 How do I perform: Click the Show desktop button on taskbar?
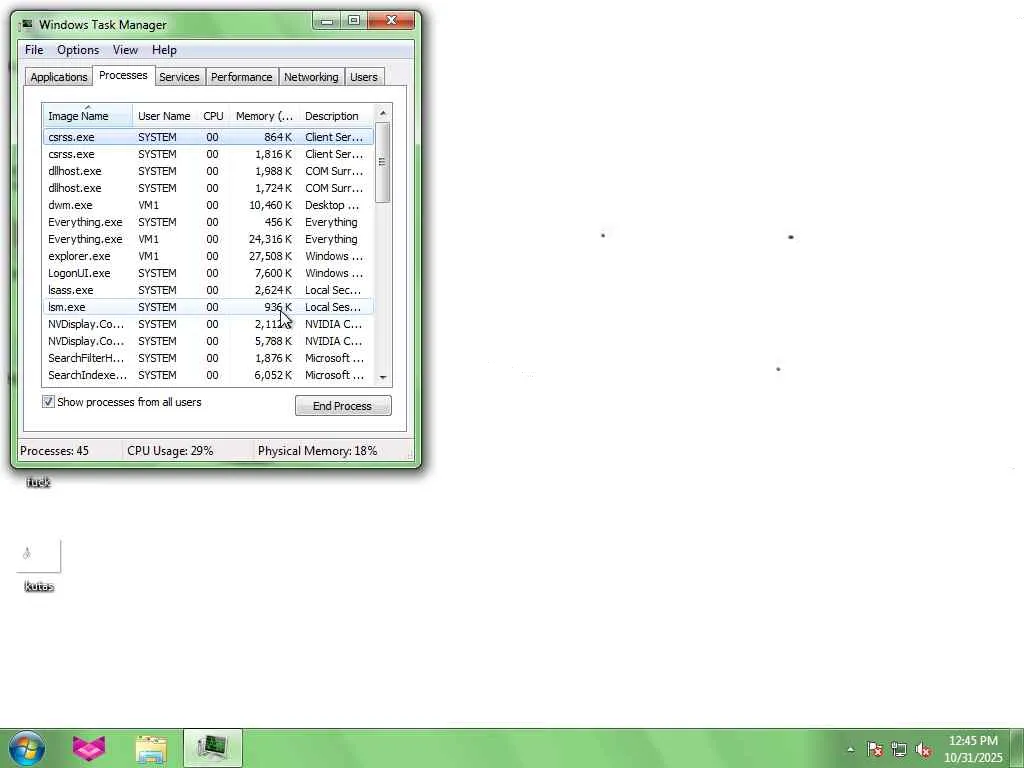pyautogui.click(x=1017, y=748)
